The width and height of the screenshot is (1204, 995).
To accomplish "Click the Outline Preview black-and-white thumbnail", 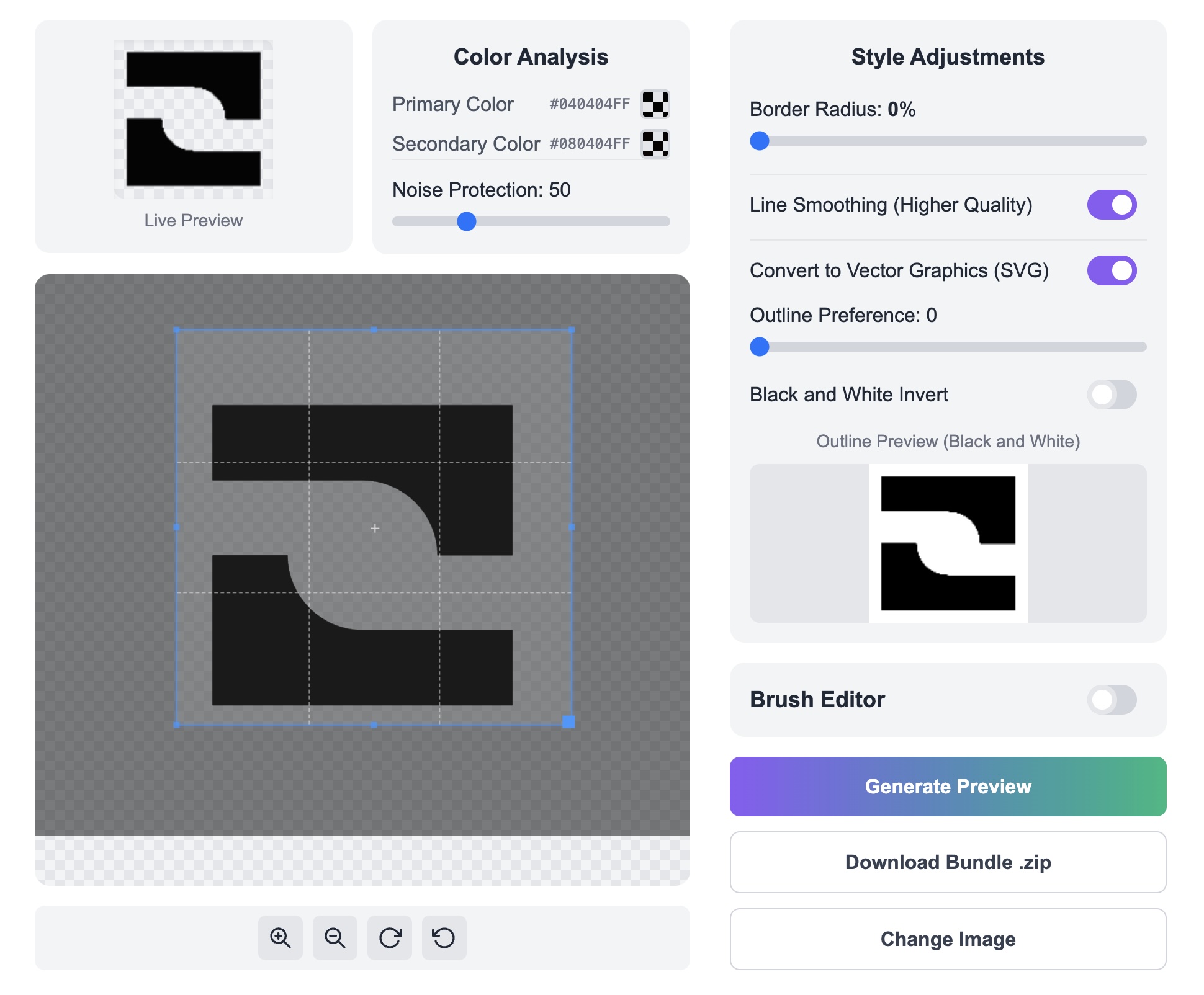I will (948, 543).
